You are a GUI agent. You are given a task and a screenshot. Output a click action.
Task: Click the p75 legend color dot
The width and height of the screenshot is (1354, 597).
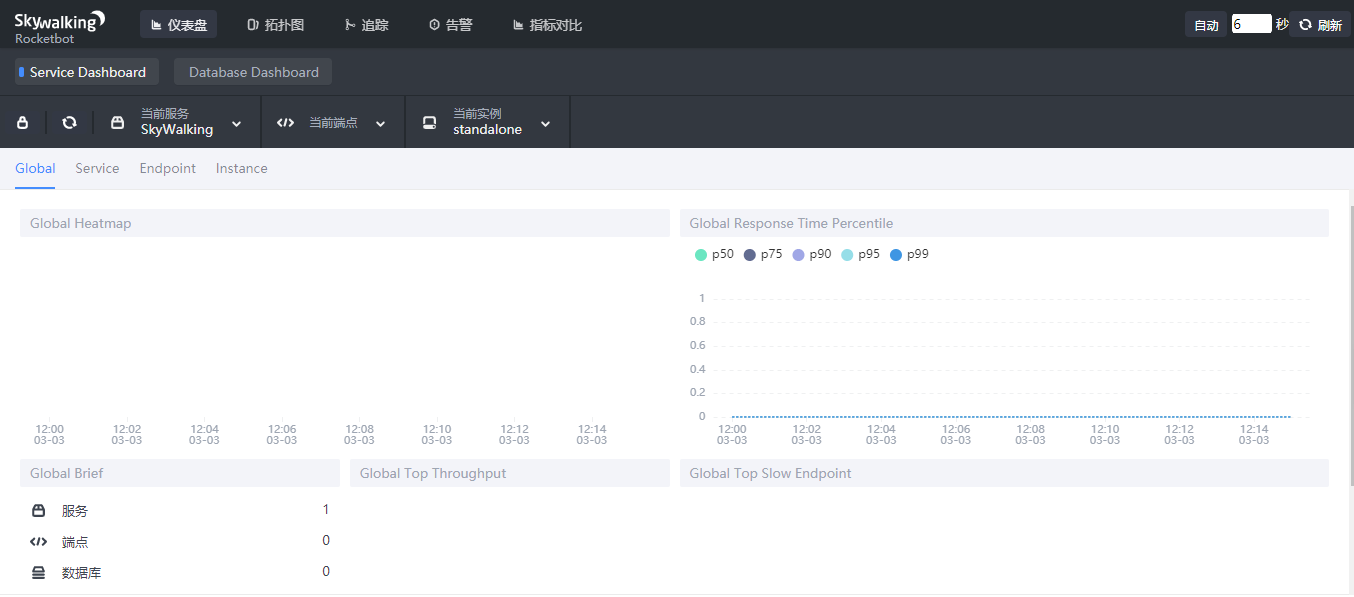click(750, 255)
